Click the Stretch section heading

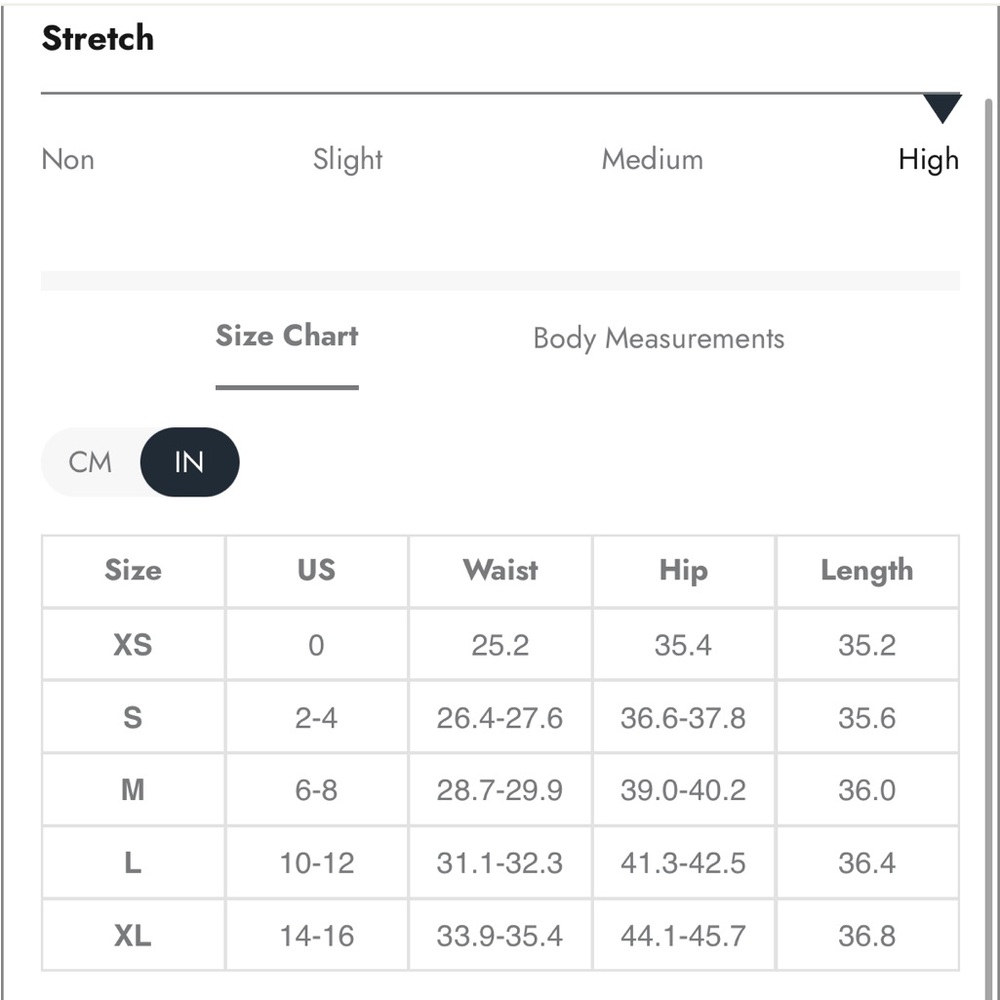[x=98, y=38]
